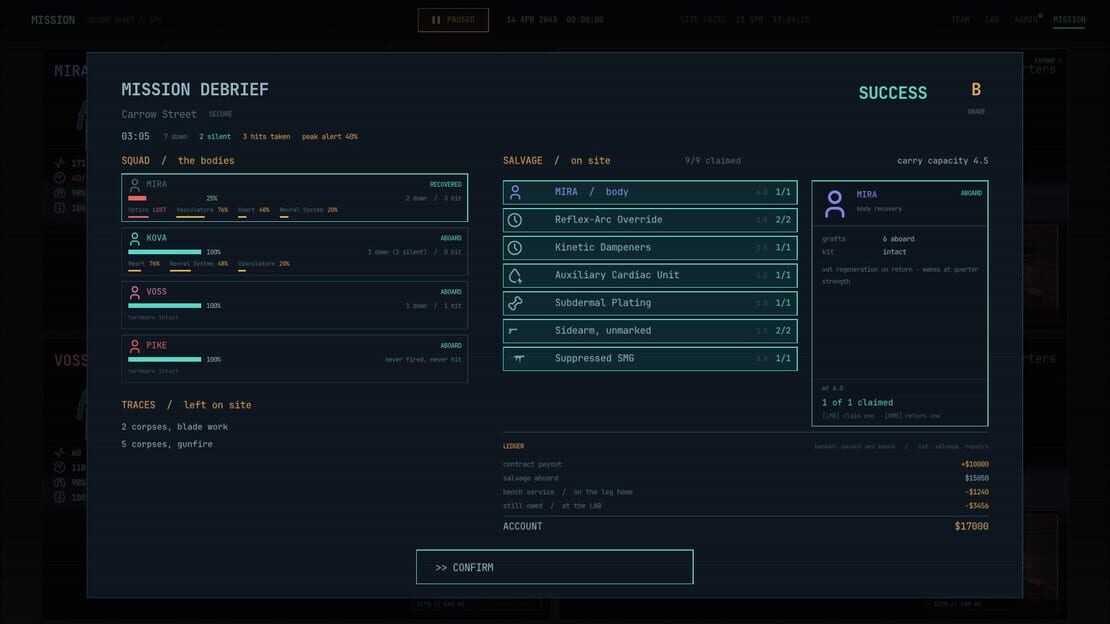Click the Sidearm 2/2 claimed counter
Image resolution: width=1110 pixels, height=624 pixels.
click(x=783, y=331)
